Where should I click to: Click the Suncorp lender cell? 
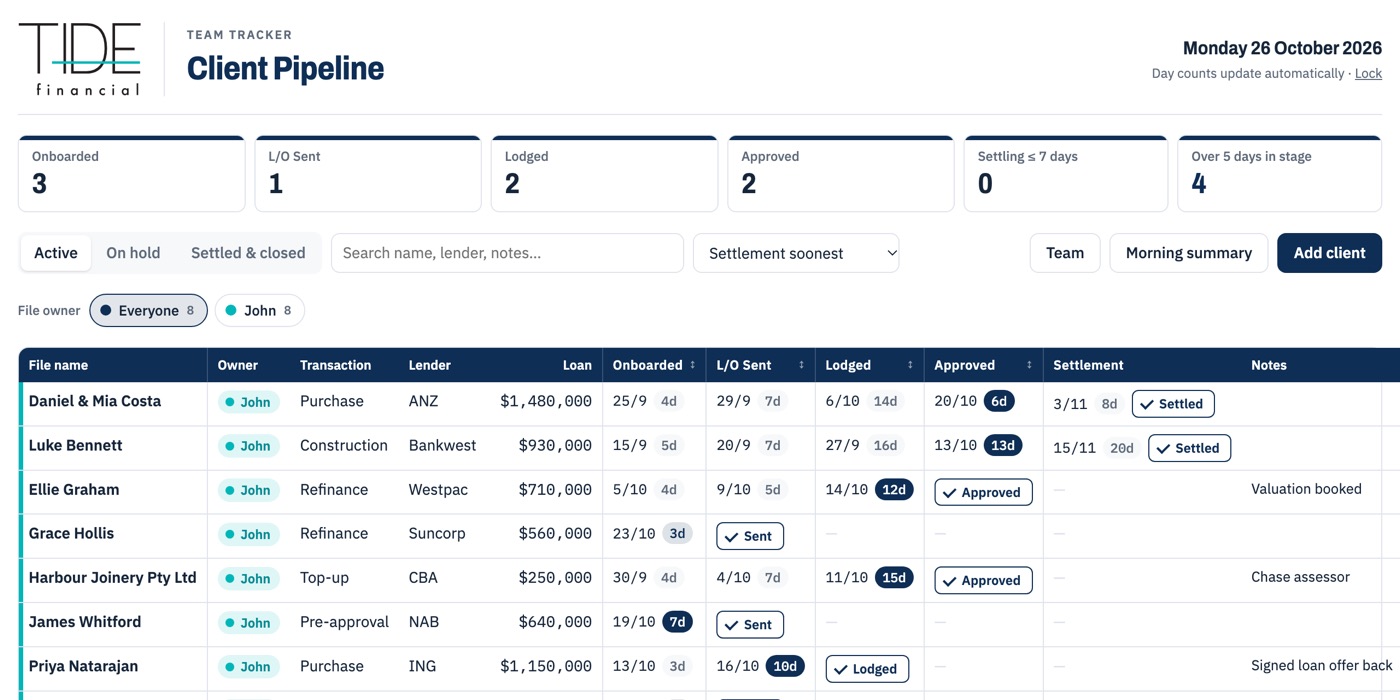click(x=437, y=533)
